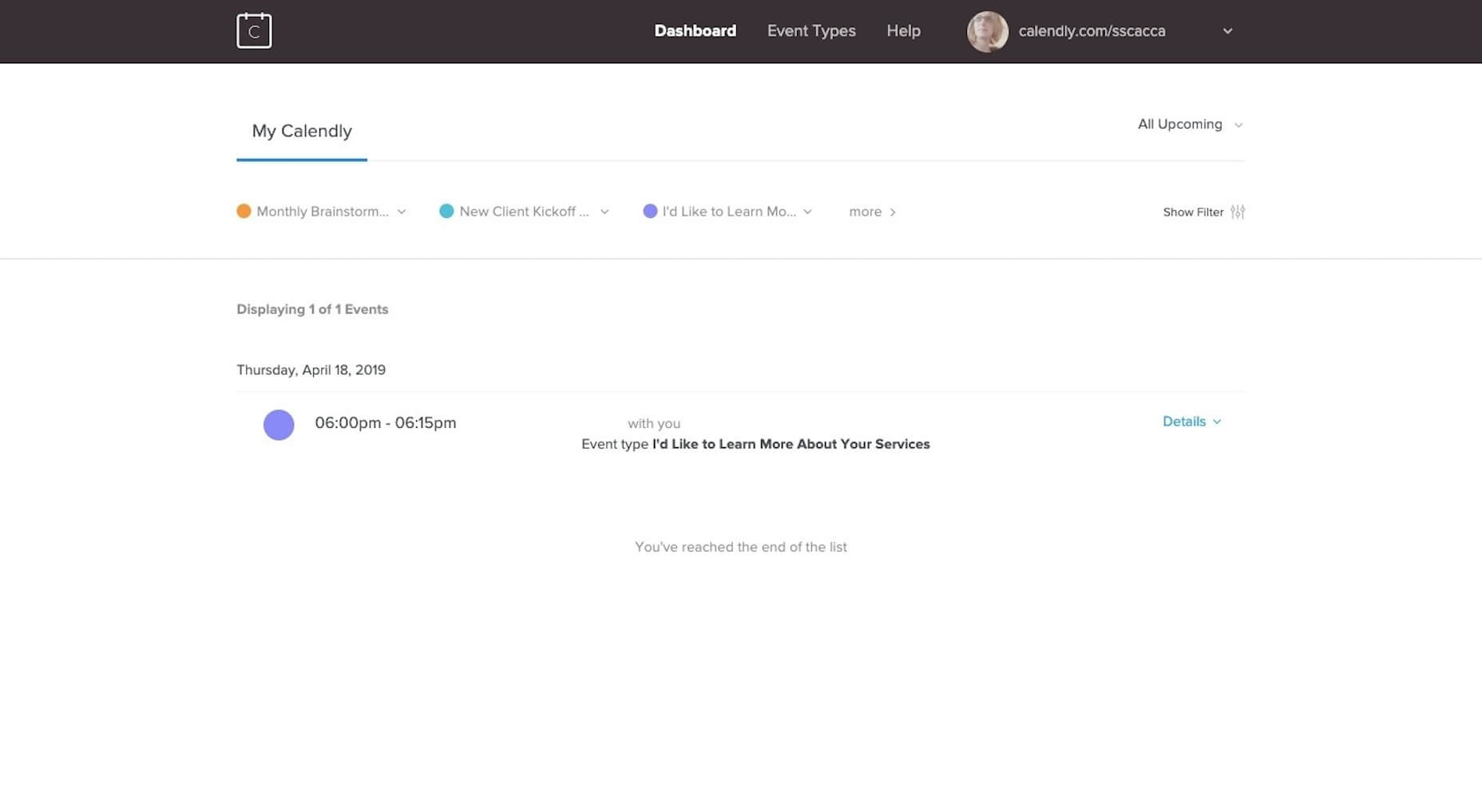Expand the New Client Kickoff chevron
This screenshot has width=1482, height=812.
click(604, 212)
